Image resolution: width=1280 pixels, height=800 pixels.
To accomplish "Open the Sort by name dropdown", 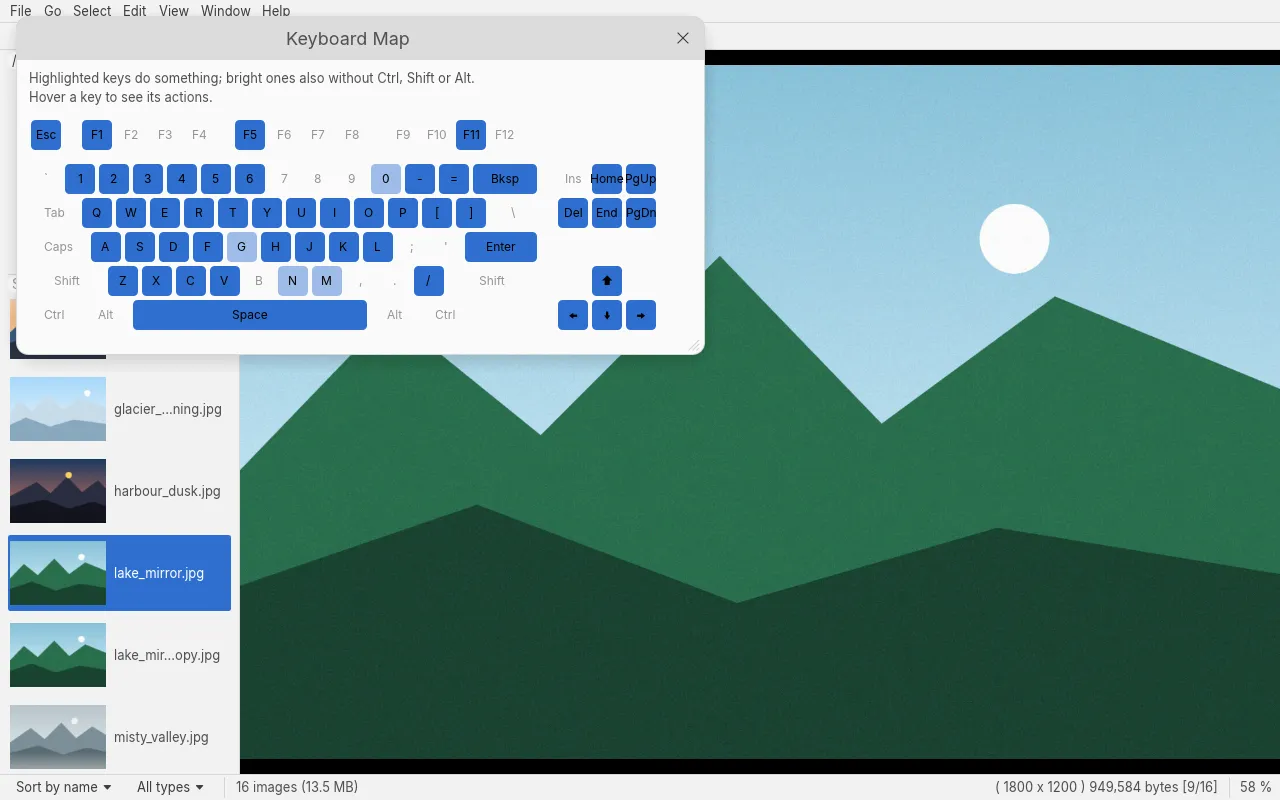I will pos(63,787).
